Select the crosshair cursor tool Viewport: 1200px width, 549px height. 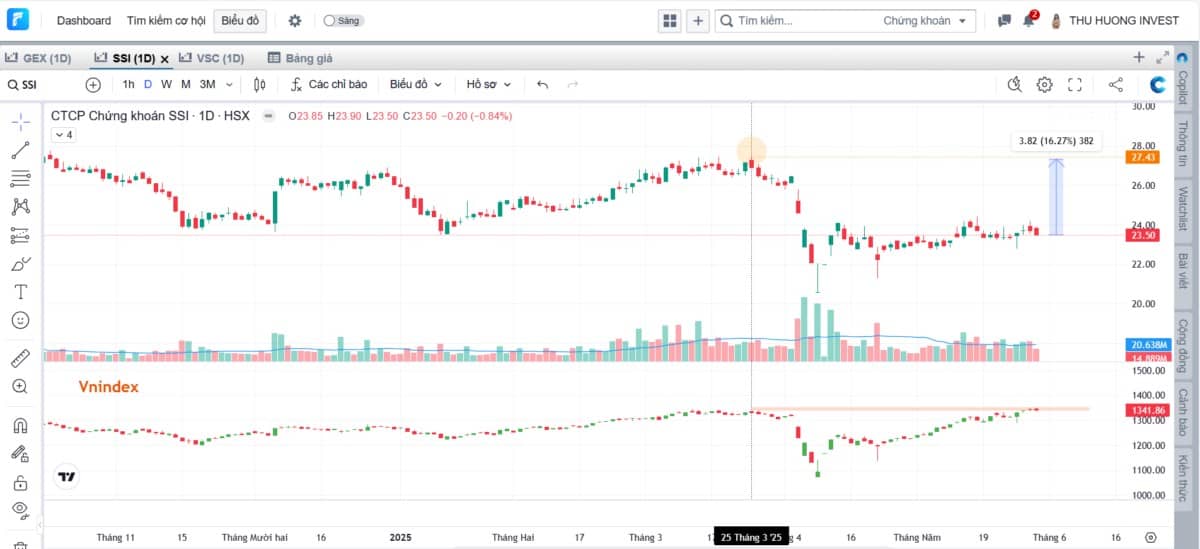(20, 122)
